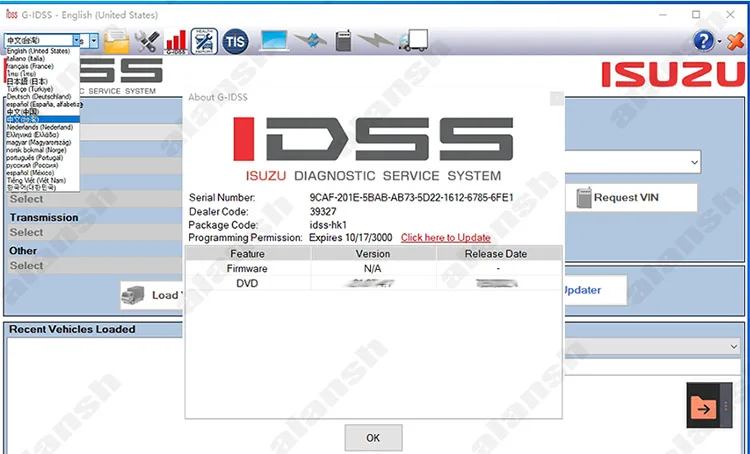
Task: Click the truck icon next to Load
Action: [133, 295]
